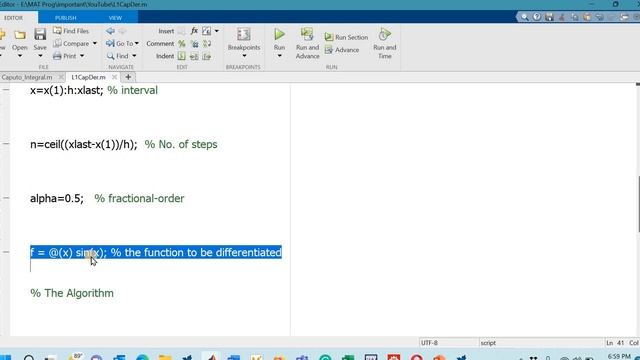Increase indent with the middle Indent icon

[x=194, y=56]
